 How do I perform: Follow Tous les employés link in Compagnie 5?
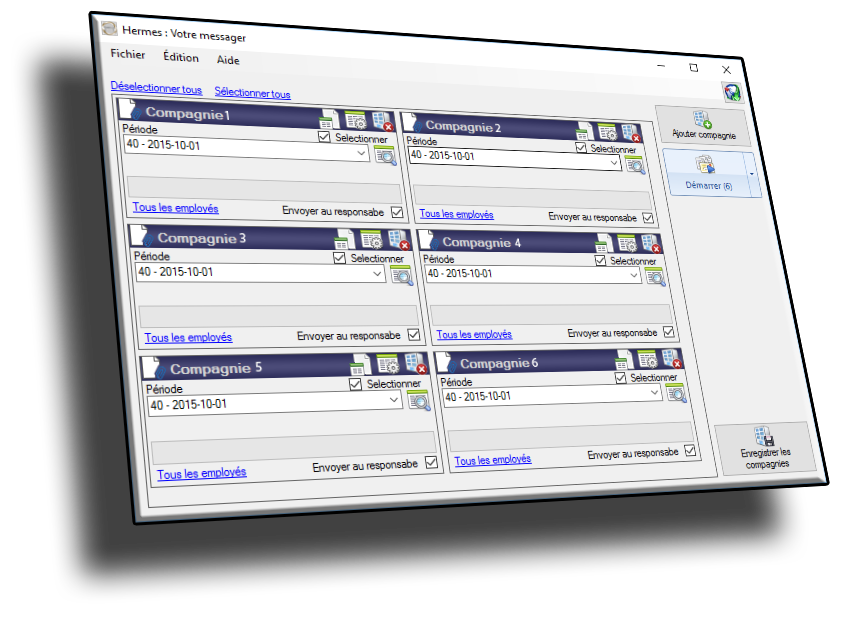(x=202, y=473)
